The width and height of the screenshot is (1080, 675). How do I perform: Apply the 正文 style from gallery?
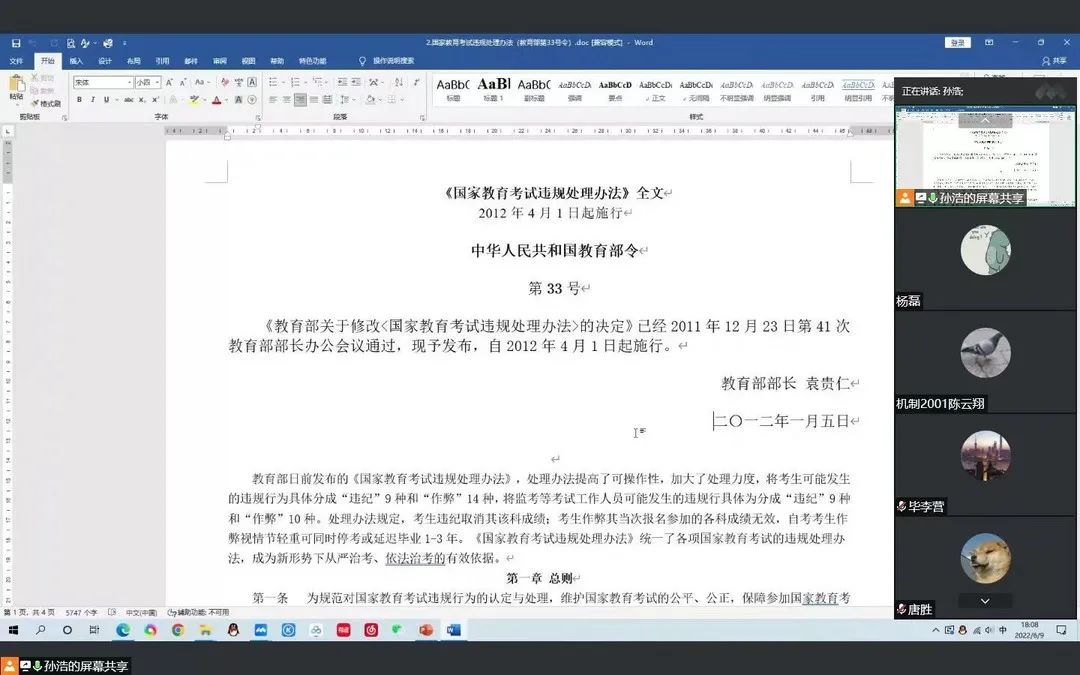click(x=655, y=89)
